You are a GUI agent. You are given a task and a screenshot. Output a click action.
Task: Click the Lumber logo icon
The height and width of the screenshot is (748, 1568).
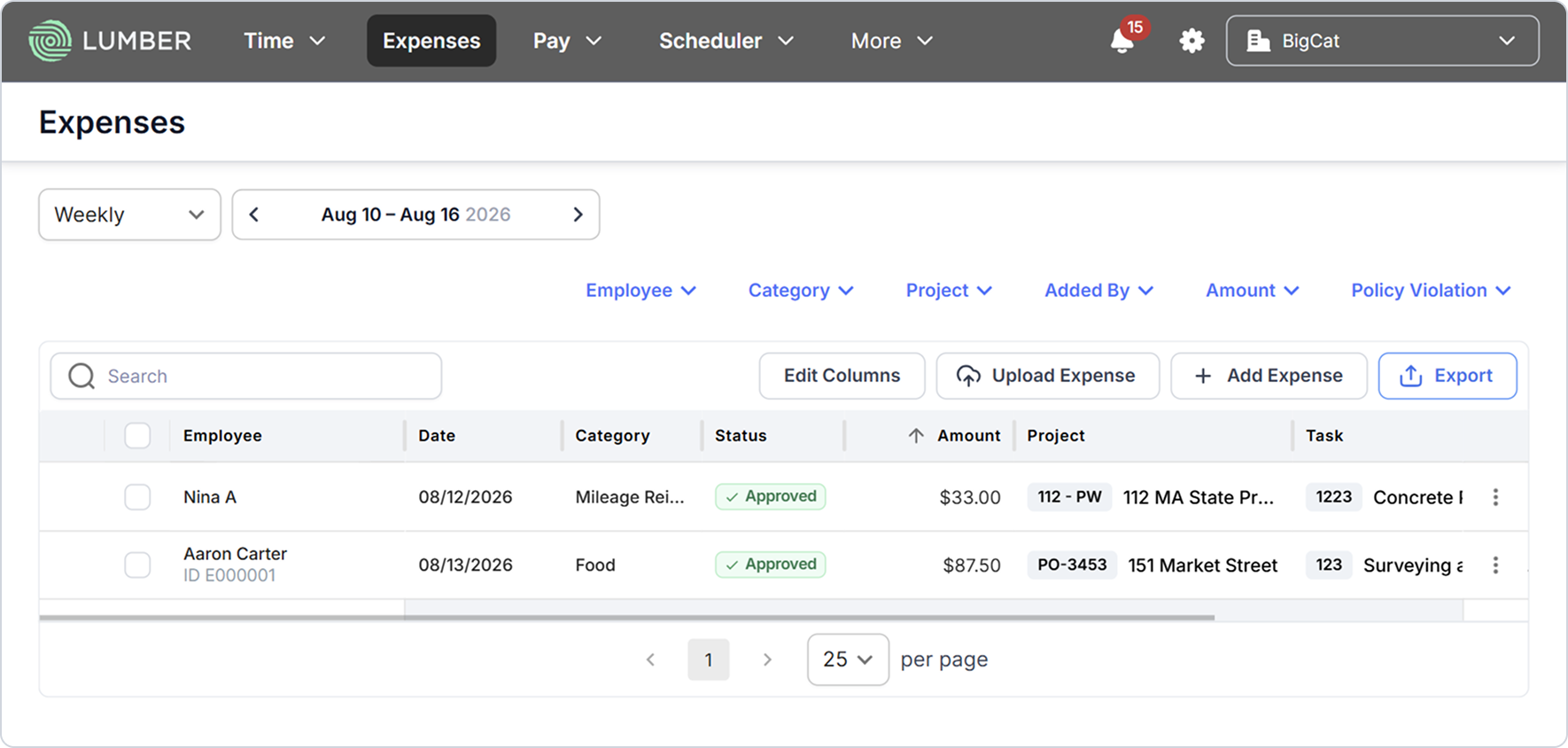[50, 41]
